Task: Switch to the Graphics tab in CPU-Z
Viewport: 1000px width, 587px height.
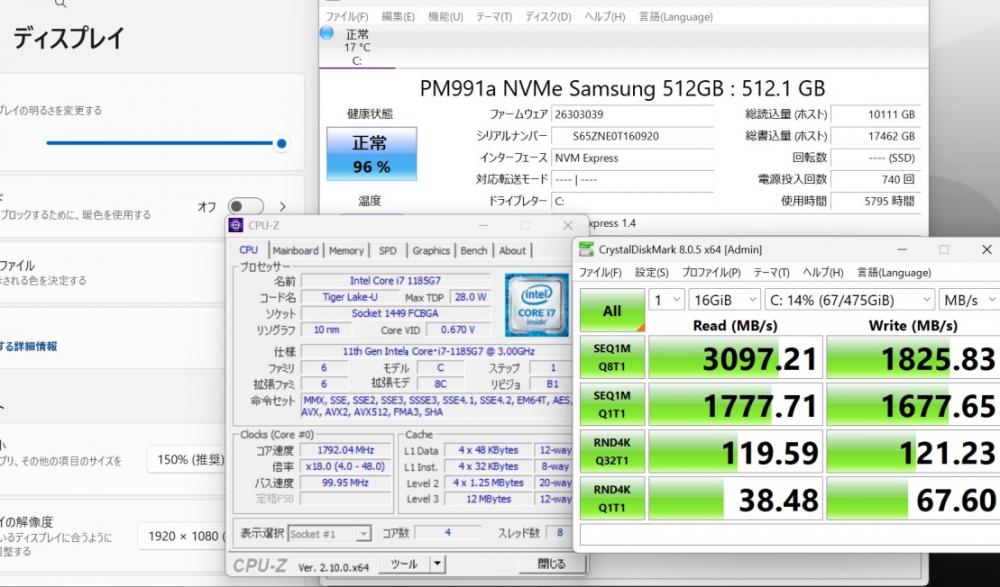Action: (431, 251)
